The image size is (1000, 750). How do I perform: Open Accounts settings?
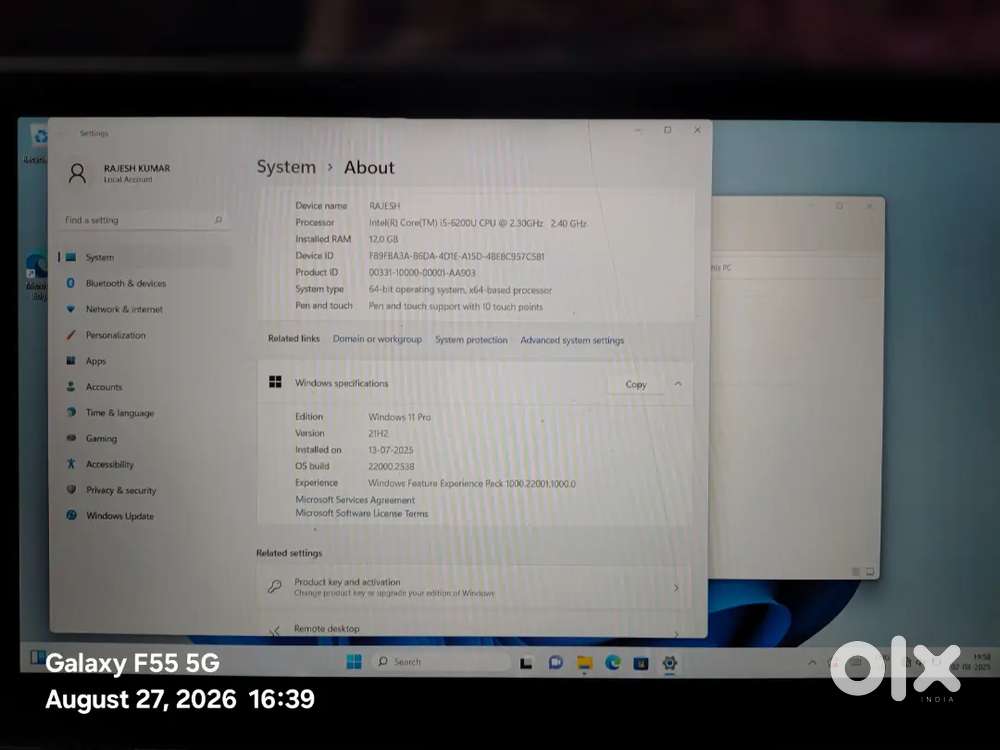pos(144,386)
